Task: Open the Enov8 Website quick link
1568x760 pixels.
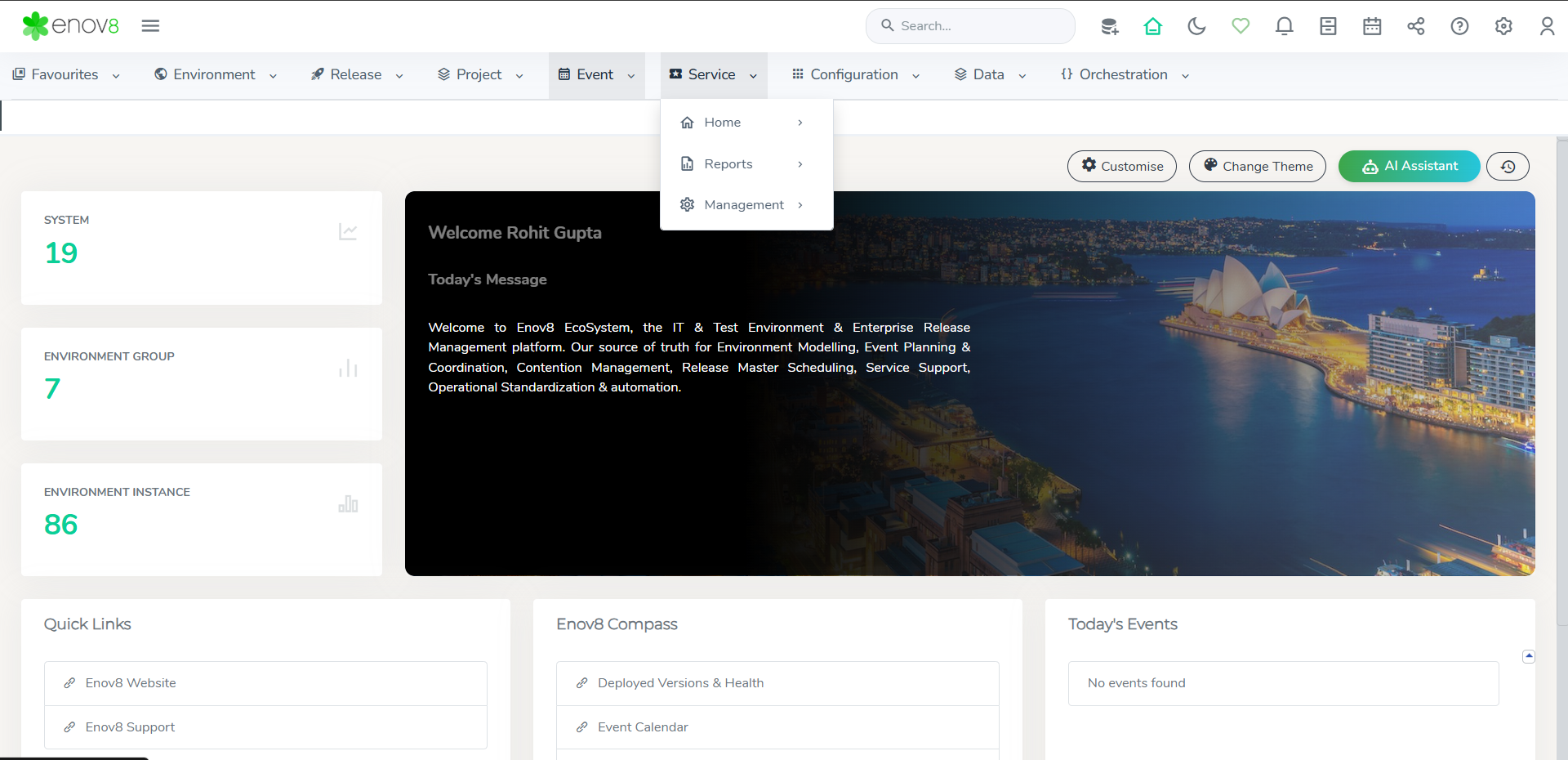Action: point(131,683)
